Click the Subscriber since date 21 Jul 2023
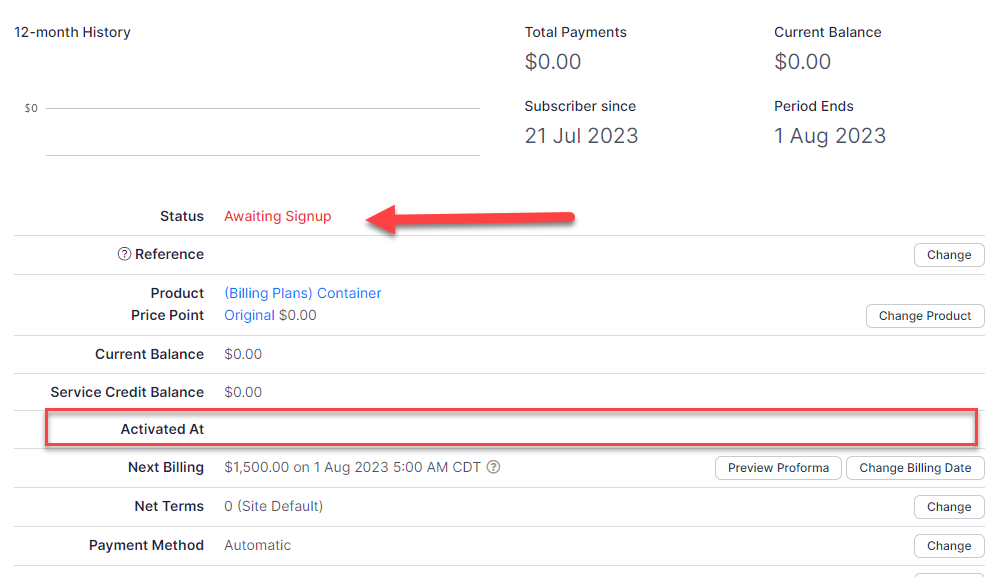 point(580,136)
